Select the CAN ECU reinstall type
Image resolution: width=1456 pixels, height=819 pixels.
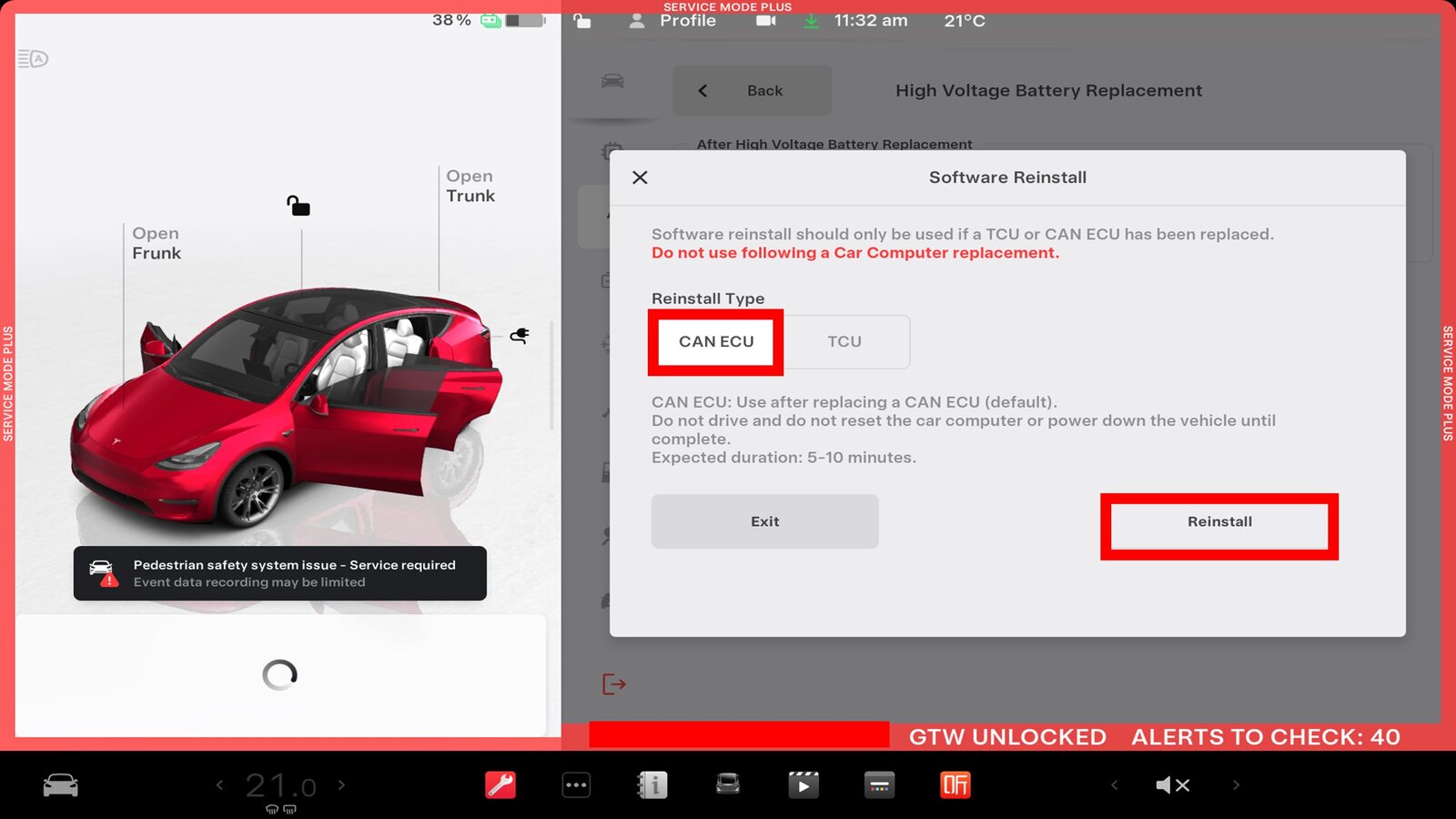tap(716, 342)
